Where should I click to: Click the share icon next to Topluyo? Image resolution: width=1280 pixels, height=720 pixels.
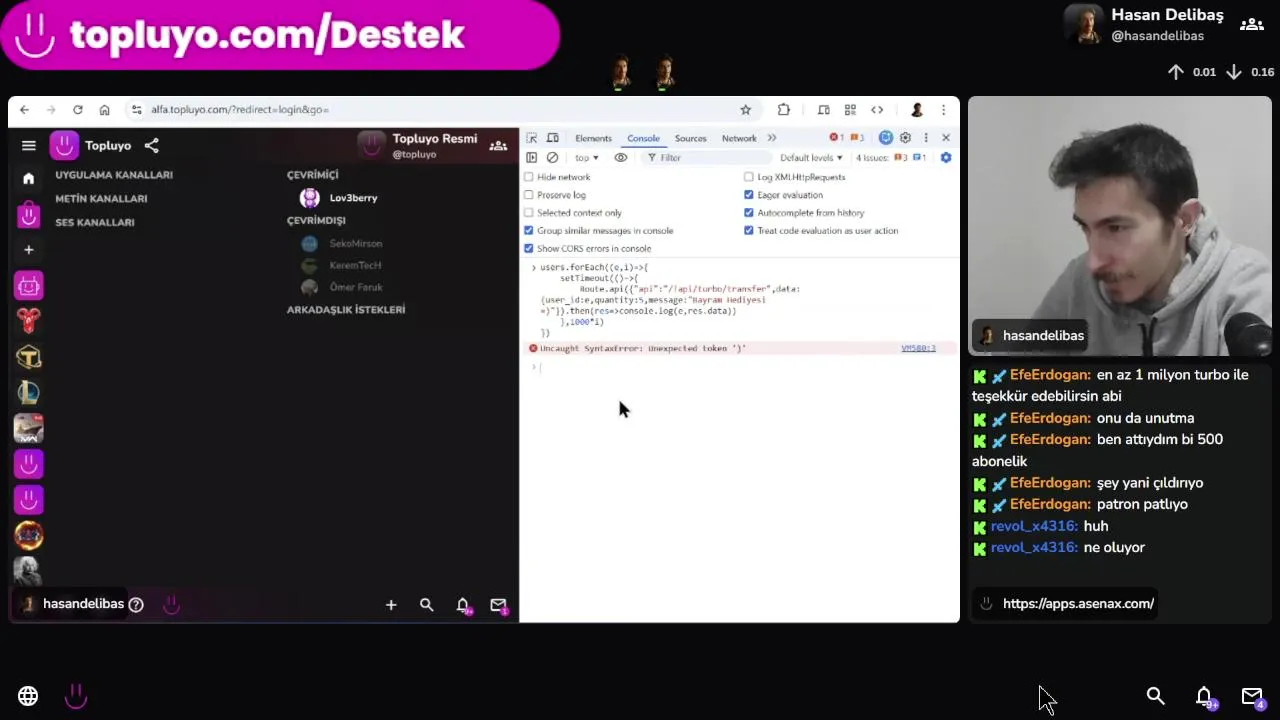[151, 146]
